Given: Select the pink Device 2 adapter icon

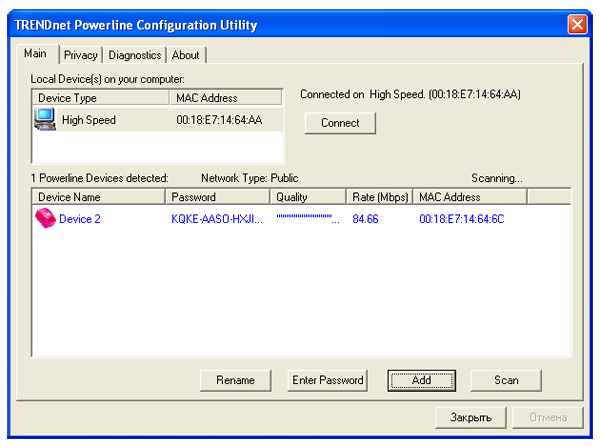Looking at the screenshot, I should pos(46,219).
